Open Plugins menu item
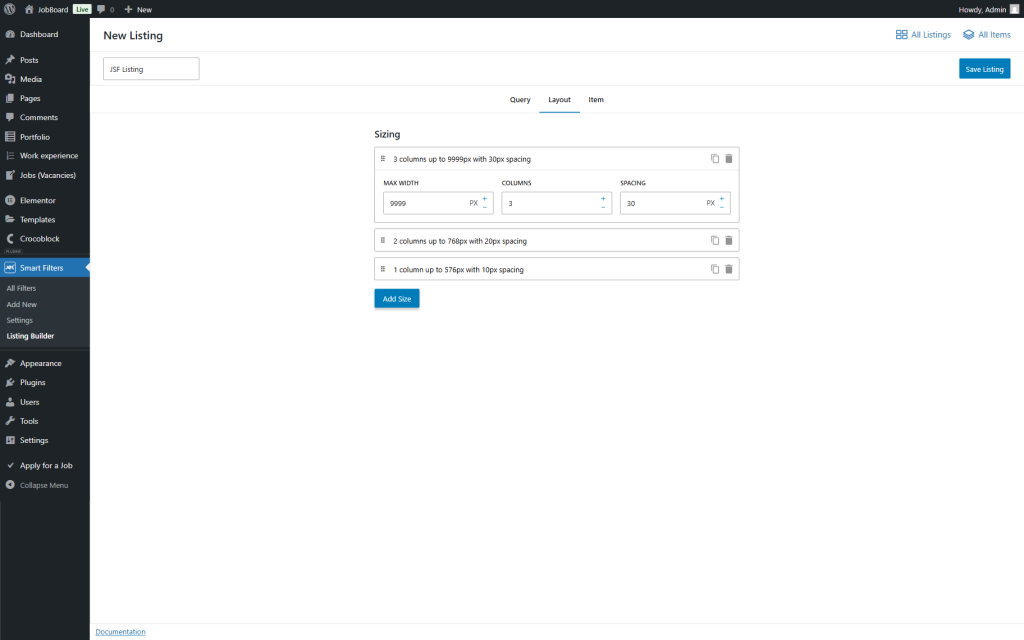This screenshot has width=1024, height=640. [44, 382]
